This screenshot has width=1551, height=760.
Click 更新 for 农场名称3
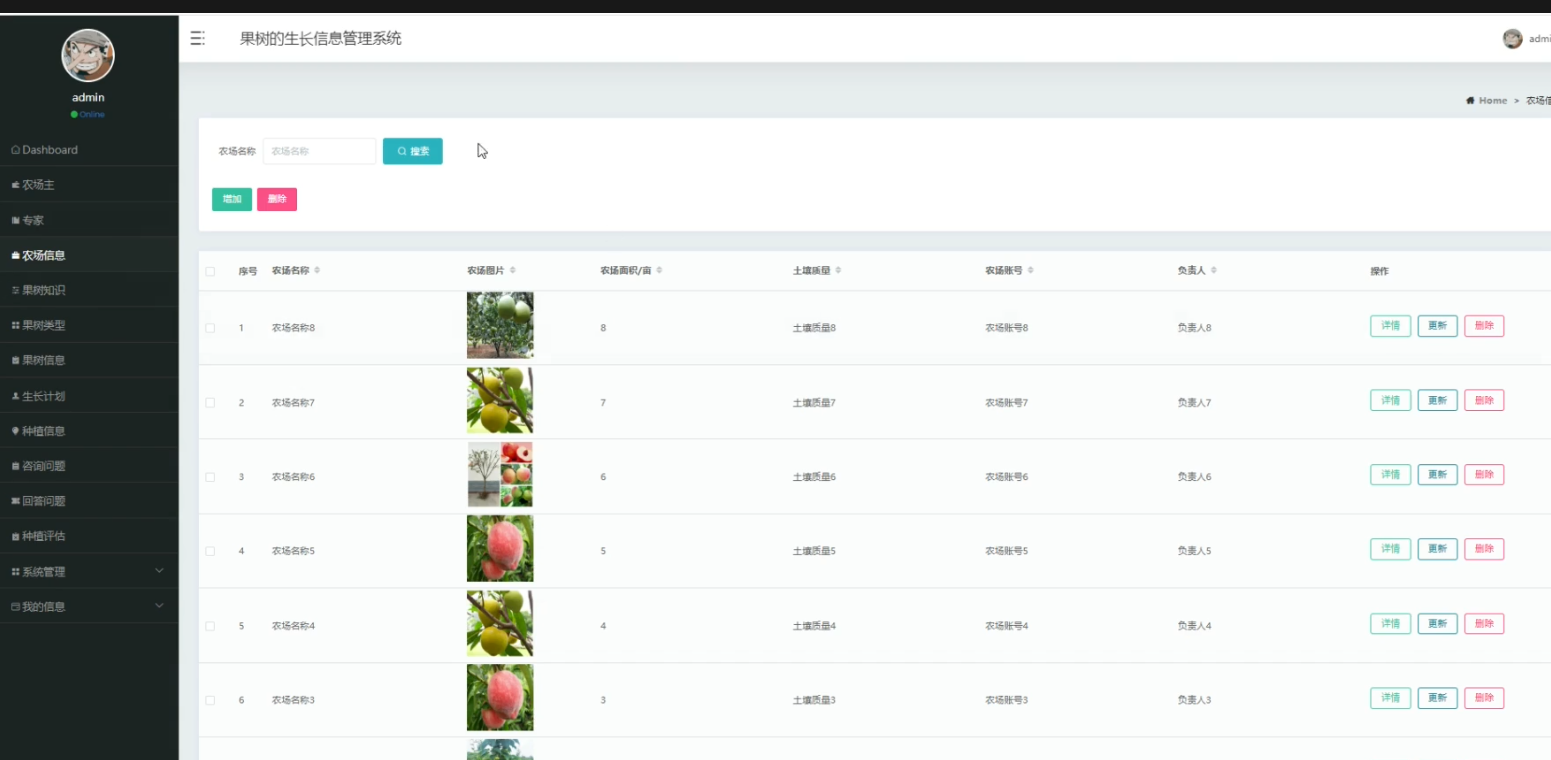[x=1437, y=698]
